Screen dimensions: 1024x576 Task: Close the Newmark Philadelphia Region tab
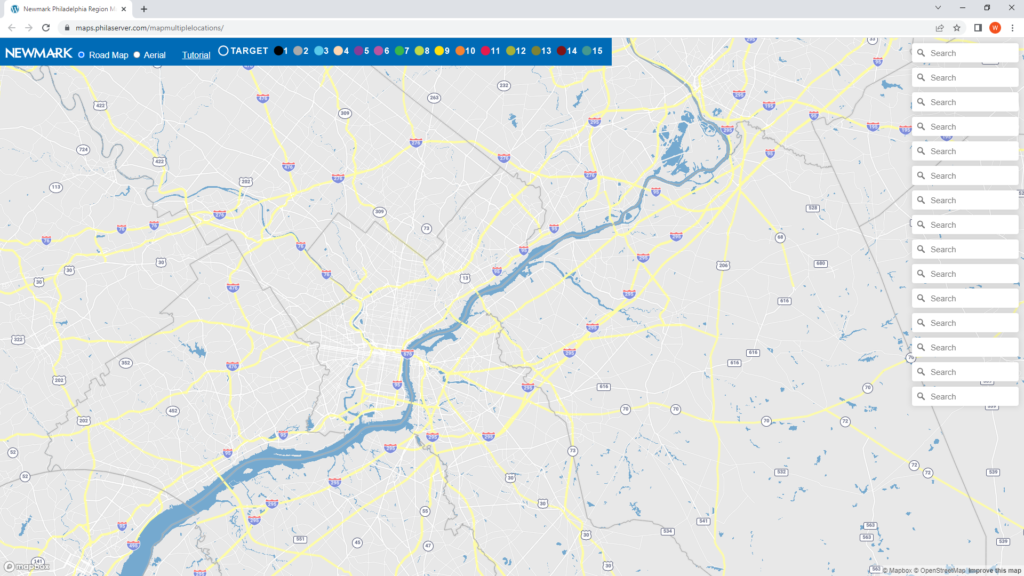pos(123,9)
